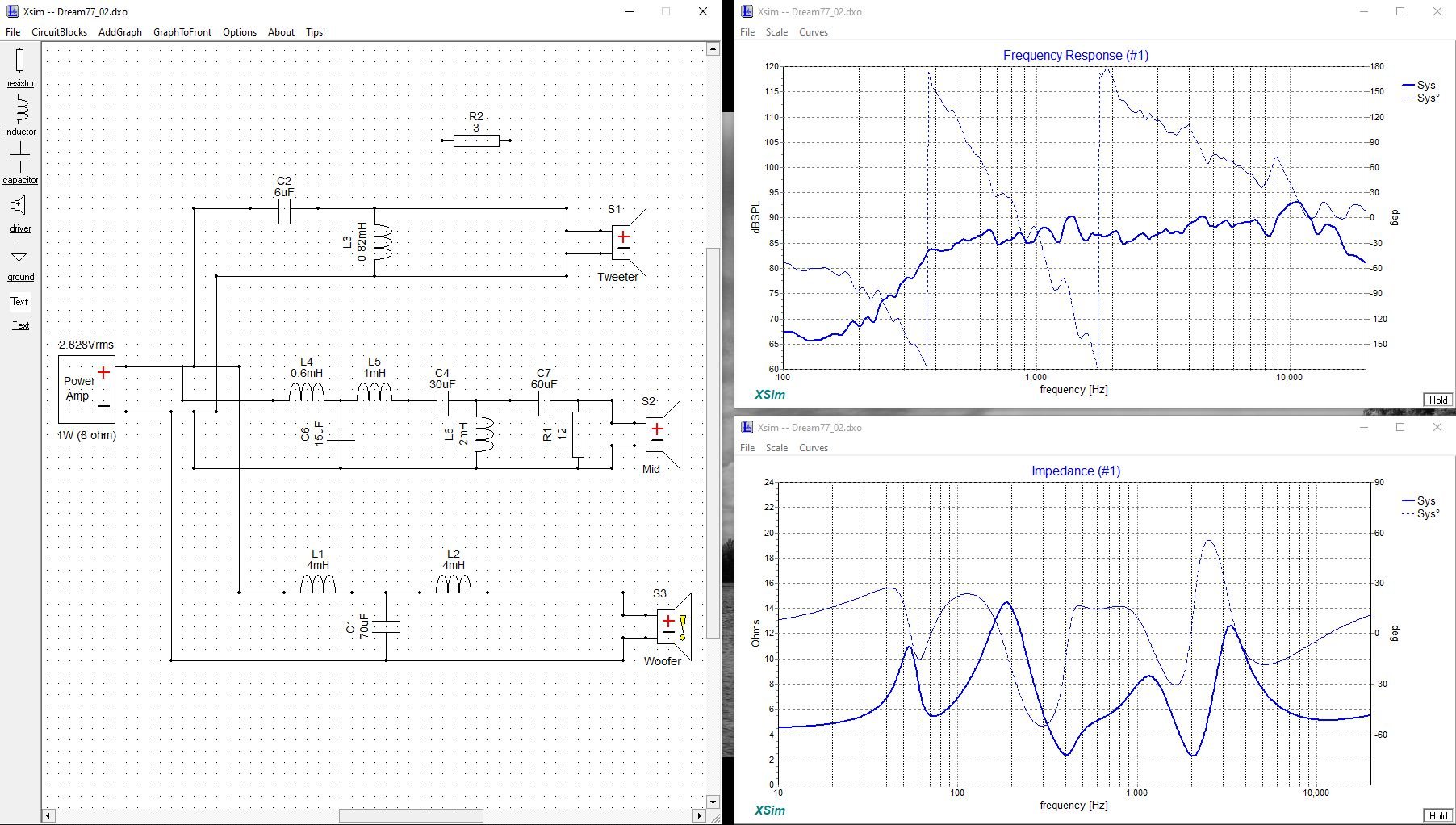Pick the capacitor component tool

click(x=20, y=164)
